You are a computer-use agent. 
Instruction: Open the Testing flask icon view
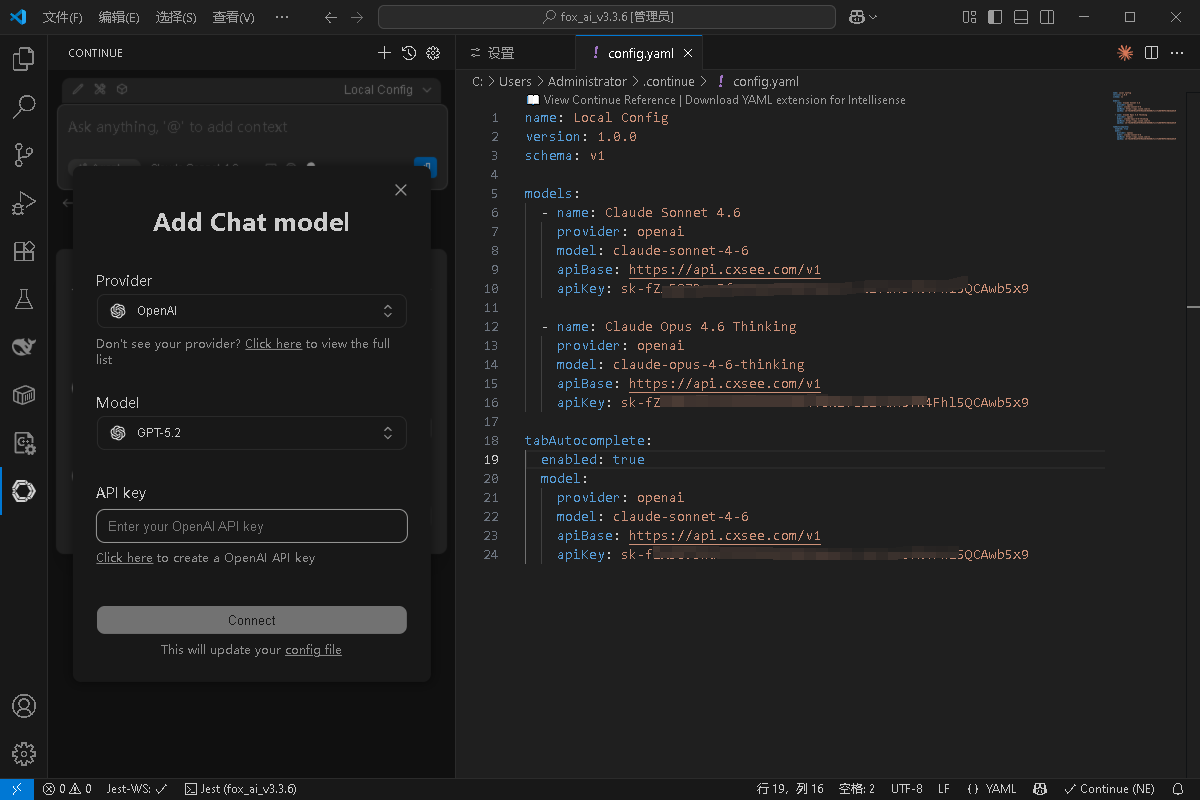[23, 299]
